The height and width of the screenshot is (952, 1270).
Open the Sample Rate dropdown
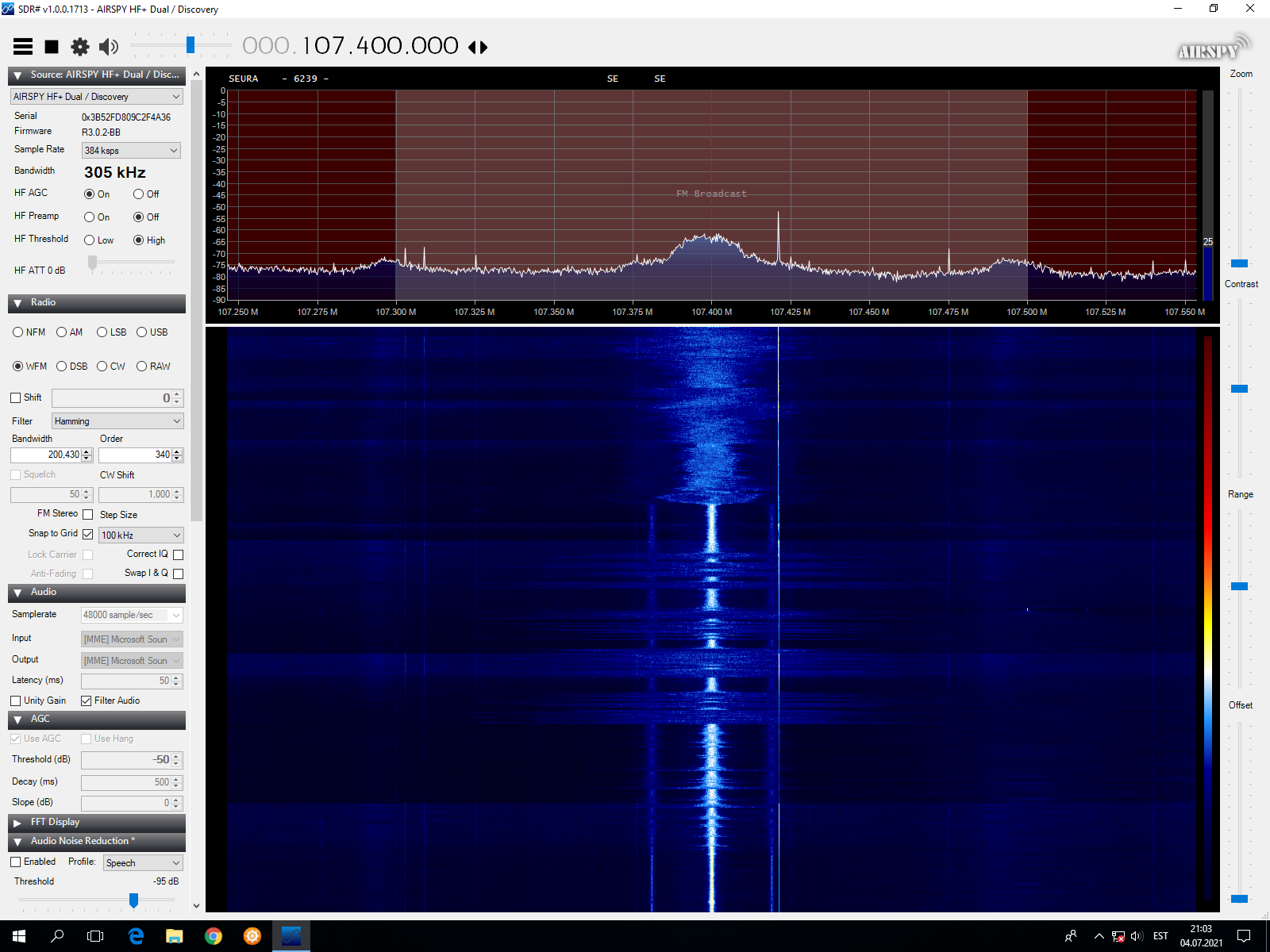[x=131, y=151]
